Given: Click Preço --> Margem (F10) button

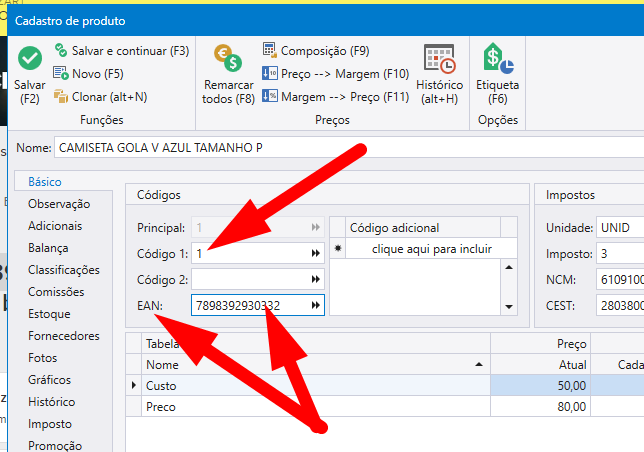Looking at the screenshot, I should [269, 73].
